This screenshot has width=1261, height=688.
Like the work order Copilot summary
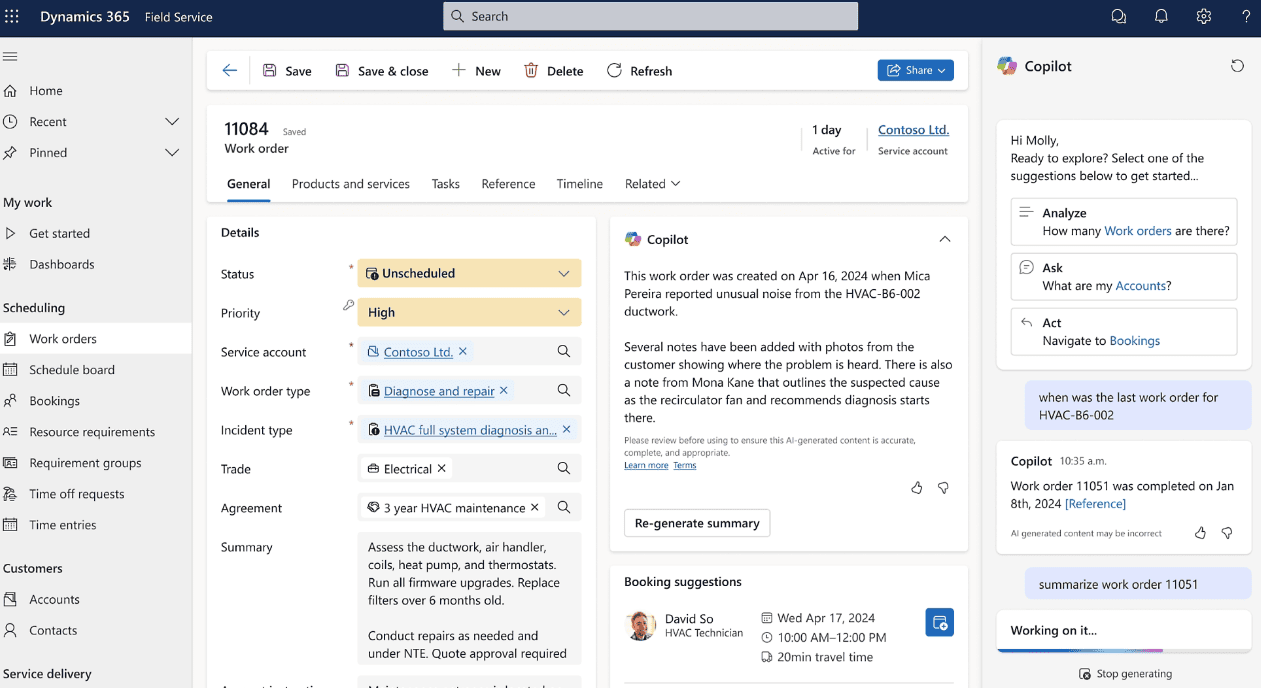pos(917,488)
